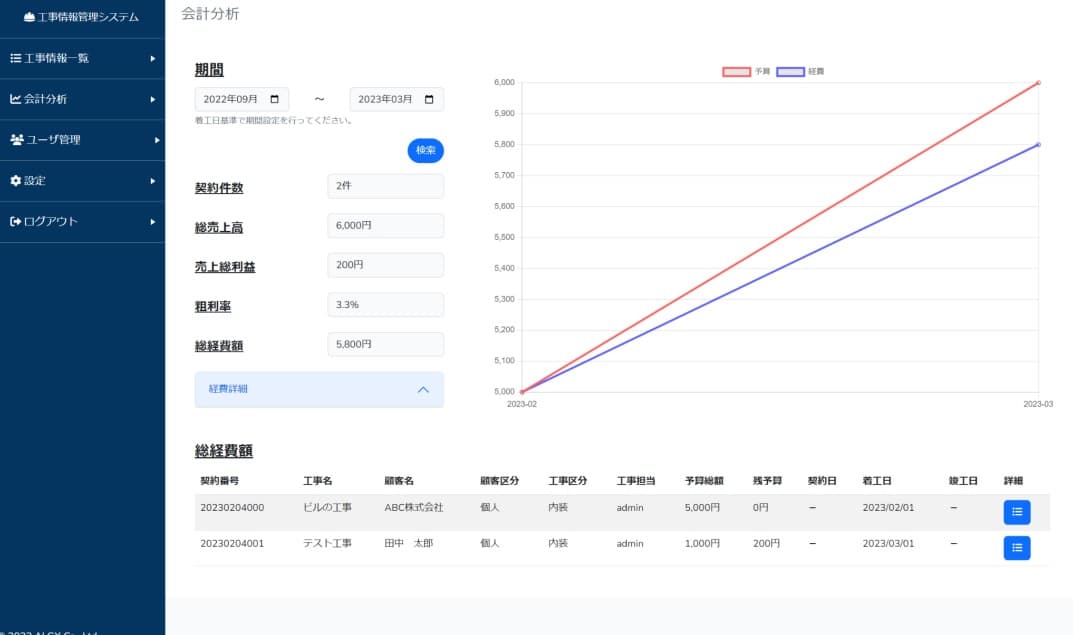This screenshot has height=635, width=1073.
Task: Select the ログアウト menu item
Action: click(82, 222)
